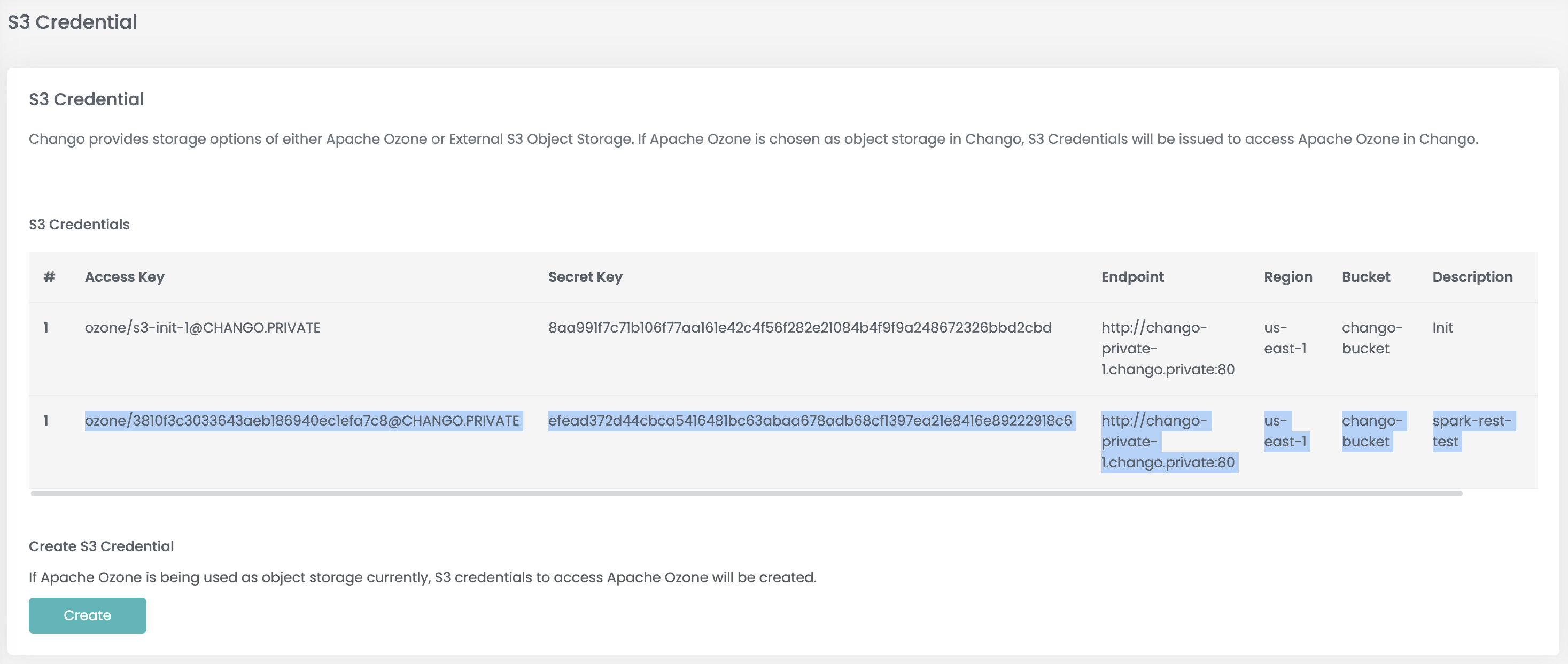
Task: Click the horizontal scrollbar under the table
Action: (746, 493)
